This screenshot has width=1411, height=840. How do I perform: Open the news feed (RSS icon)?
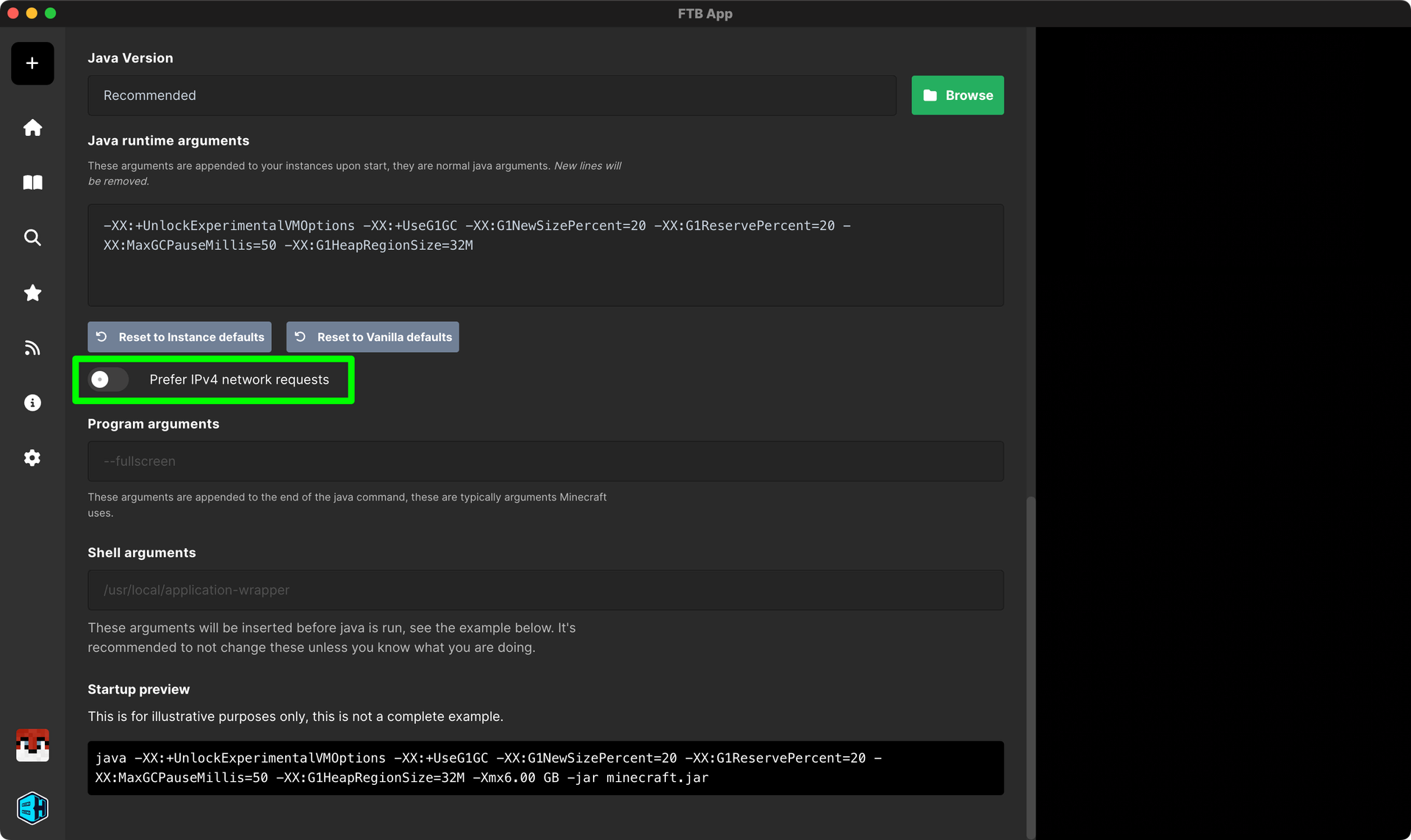[x=32, y=348]
